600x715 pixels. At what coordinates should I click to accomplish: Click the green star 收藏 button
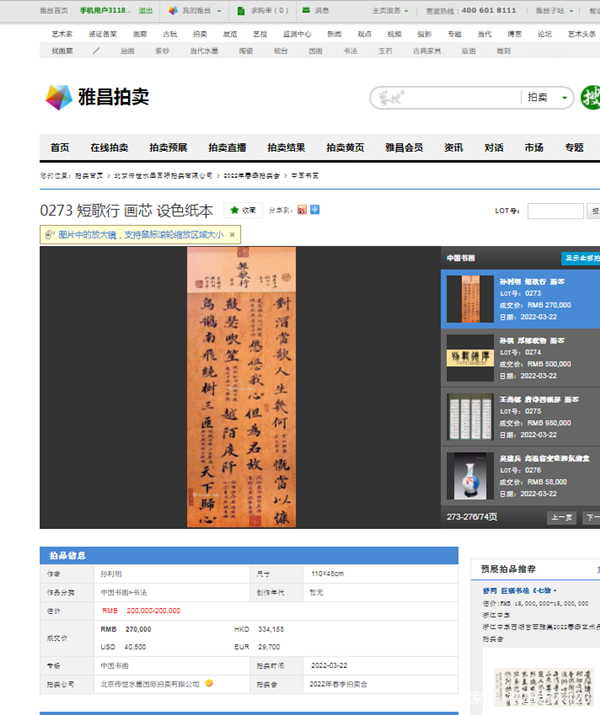[243, 210]
